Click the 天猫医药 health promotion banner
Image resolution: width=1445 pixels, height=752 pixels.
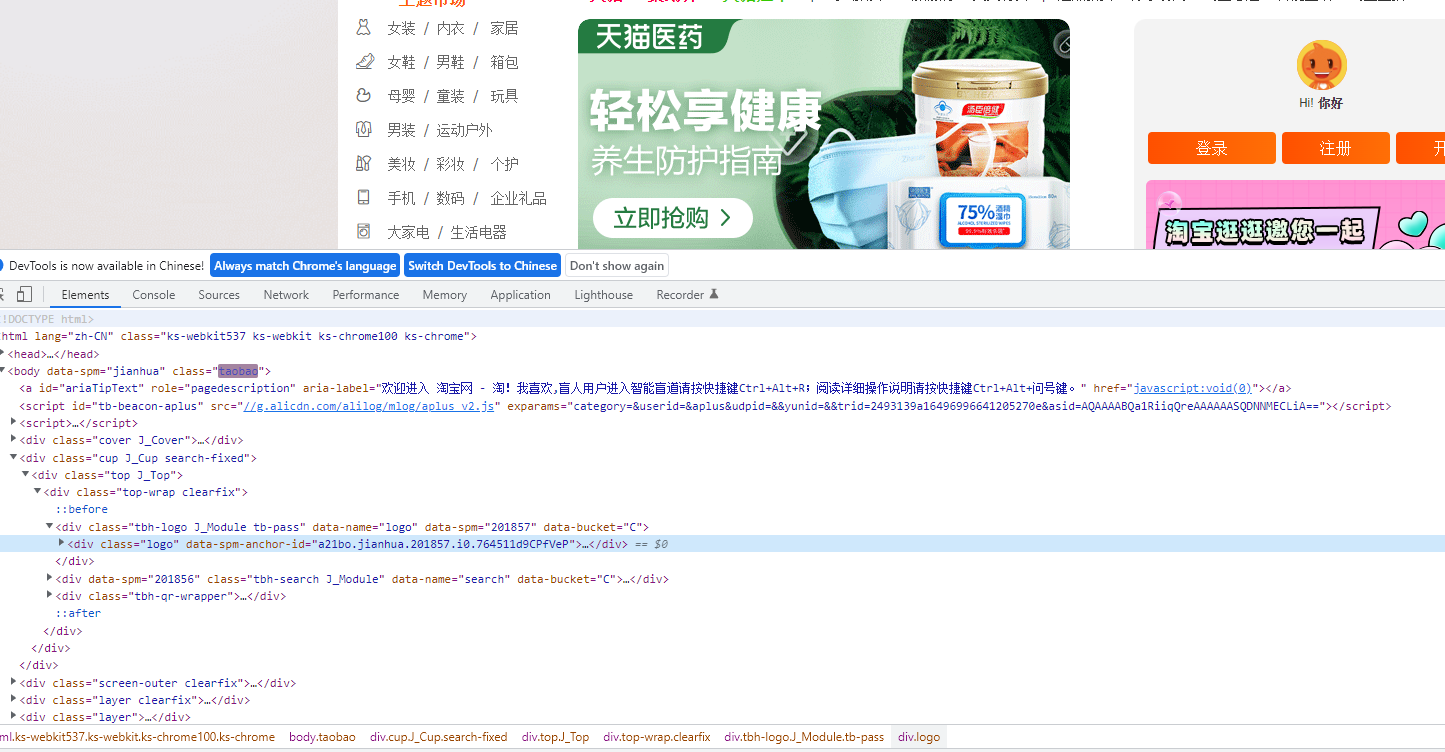pos(824,134)
